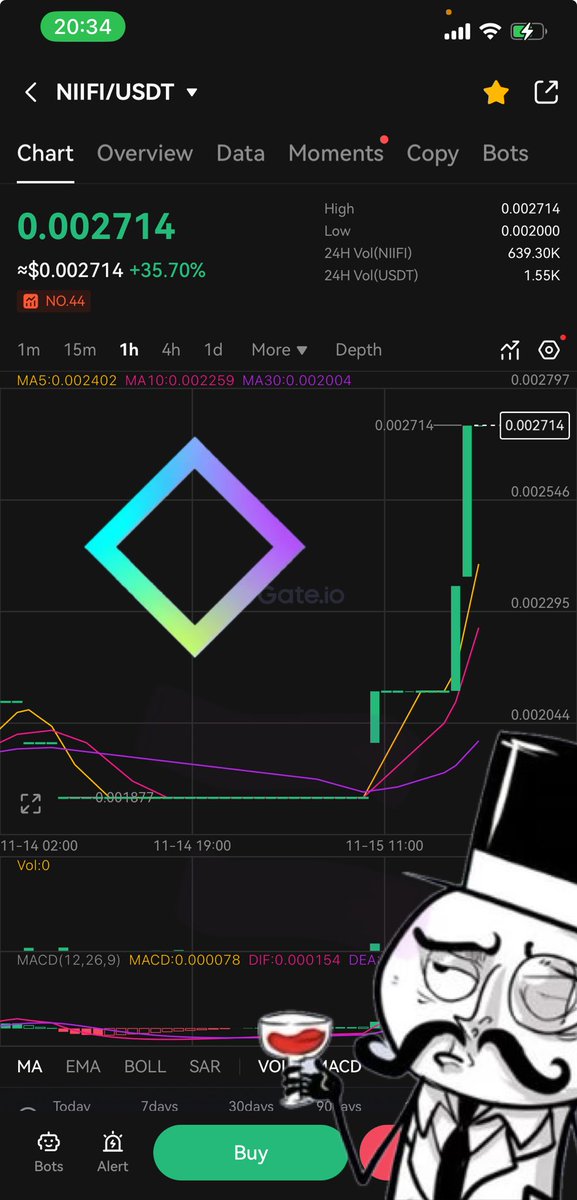Show the Depth chart view
The image size is (577, 1200).
(358, 350)
